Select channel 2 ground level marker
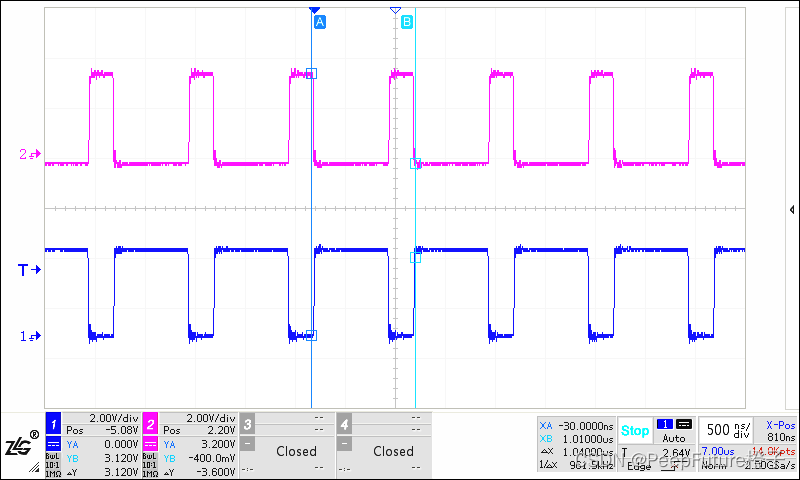The width and height of the screenshot is (800, 480). pyautogui.click(x=30, y=154)
